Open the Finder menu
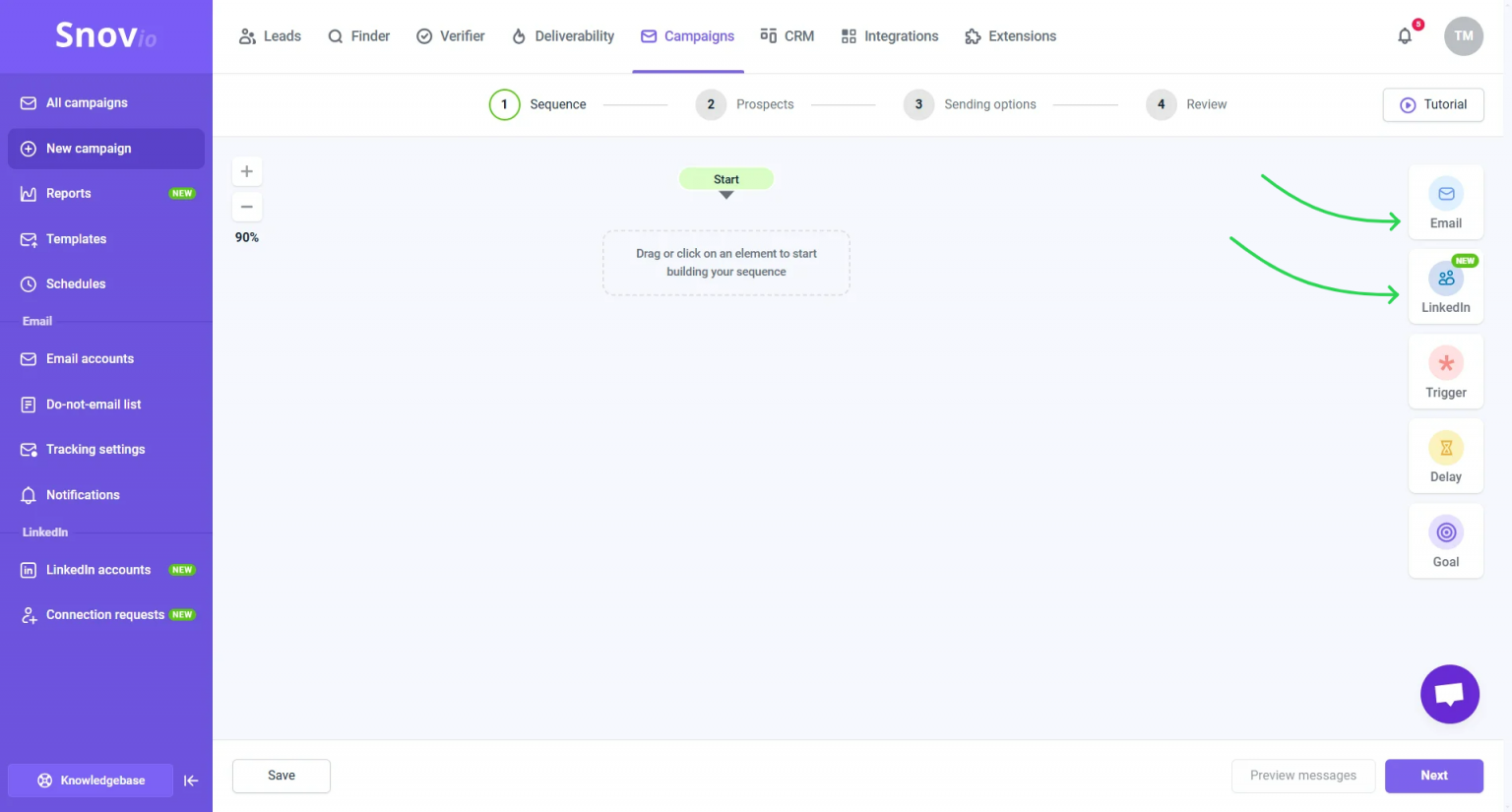1512x812 pixels. click(358, 36)
